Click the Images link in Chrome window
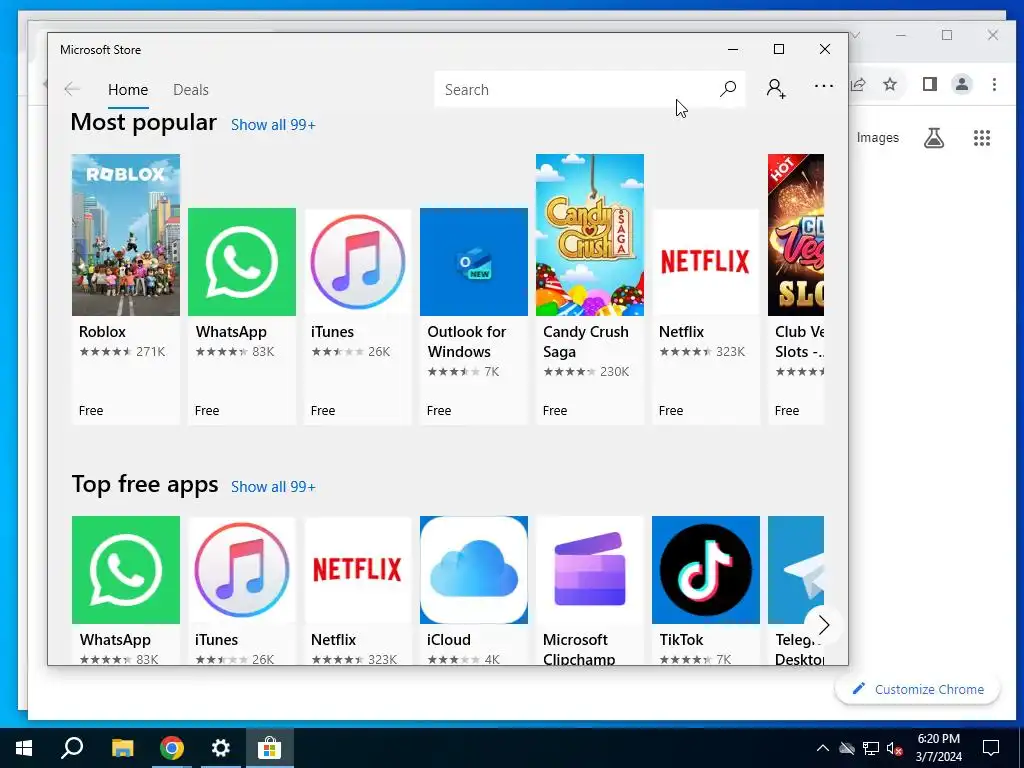Image resolution: width=1024 pixels, height=768 pixels. 877,138
